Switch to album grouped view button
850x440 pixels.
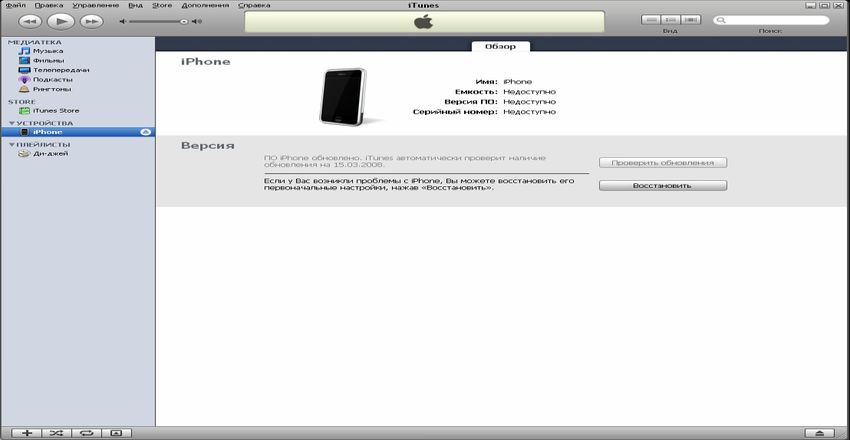[x=671, y=20]
